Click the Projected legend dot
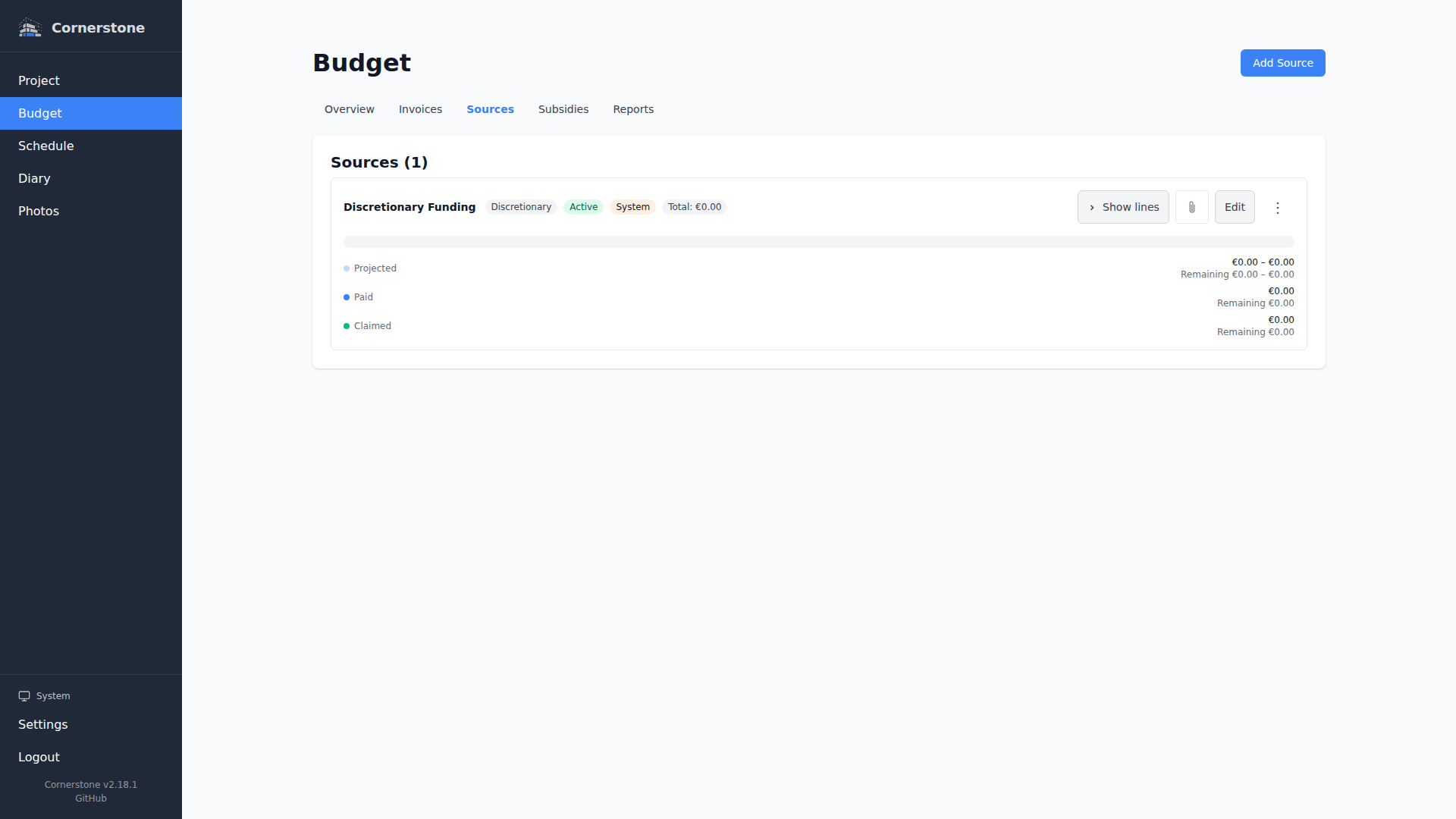1456x819 pixels. point(347,268)
